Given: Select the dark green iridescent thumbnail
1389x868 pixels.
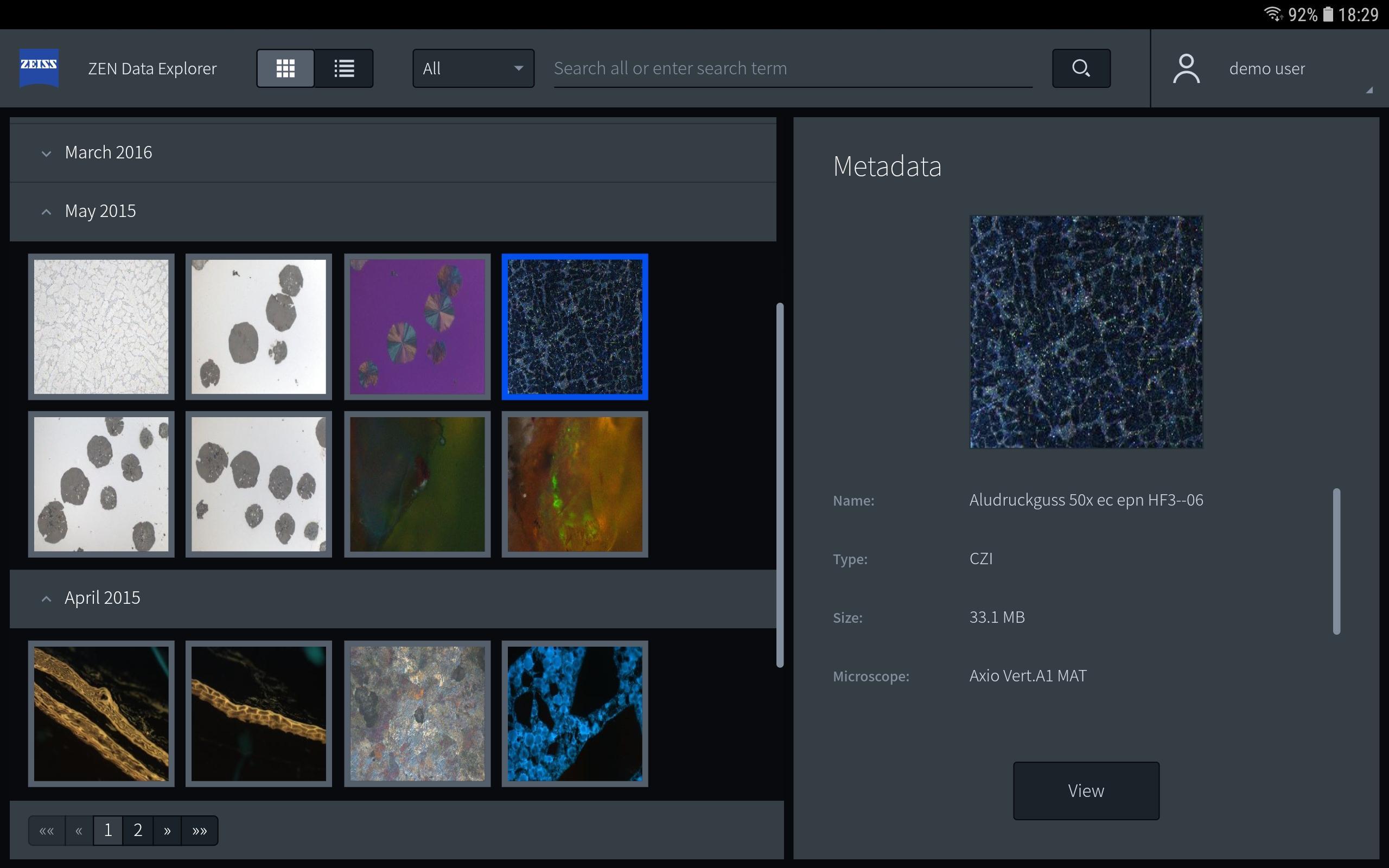Looking at the screenshot, I should pos(417,484).
